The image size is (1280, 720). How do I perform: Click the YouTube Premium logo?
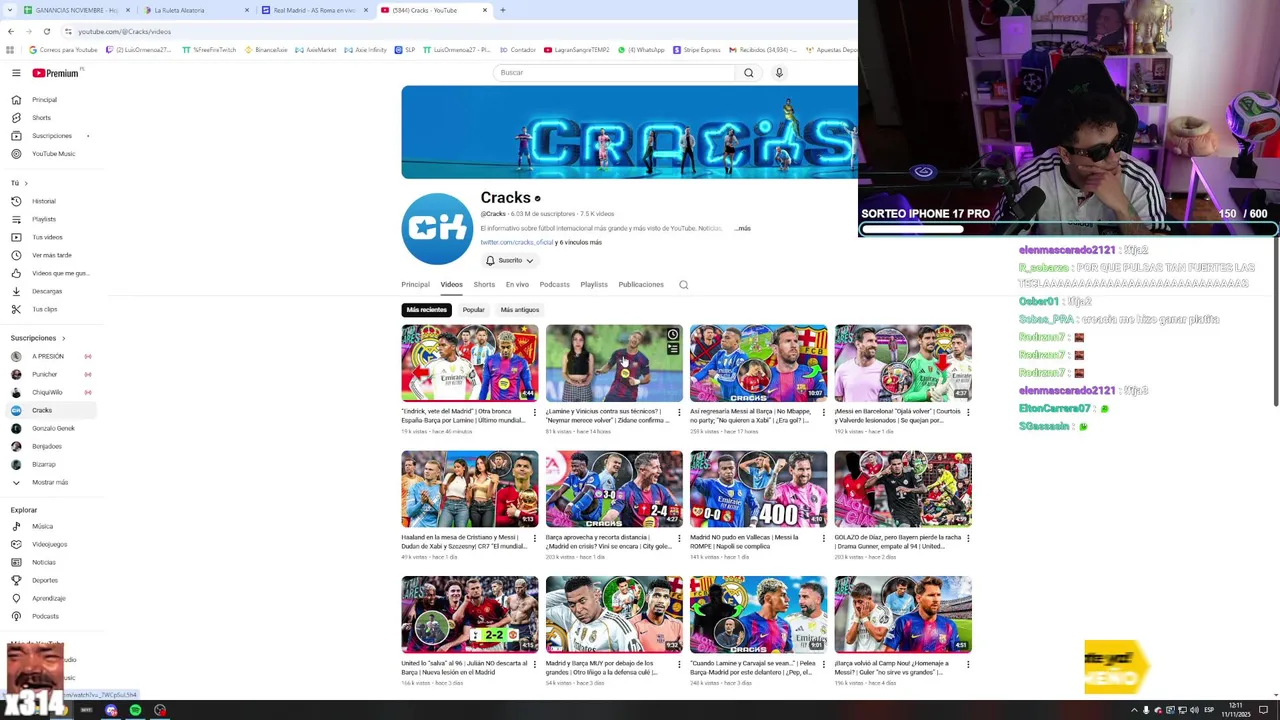pos(55,73)
